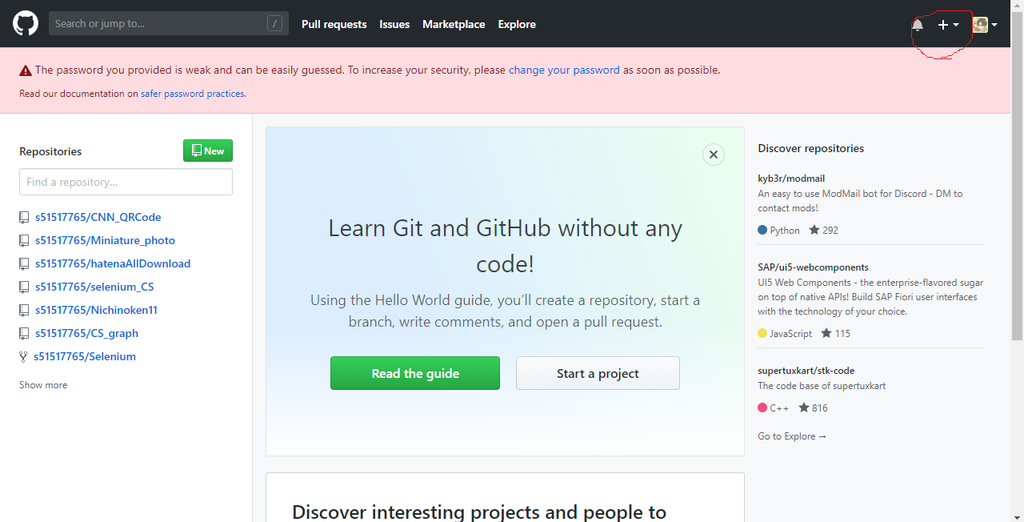
Task: Expand the repository list with Show more
Action: pos(43,385)
